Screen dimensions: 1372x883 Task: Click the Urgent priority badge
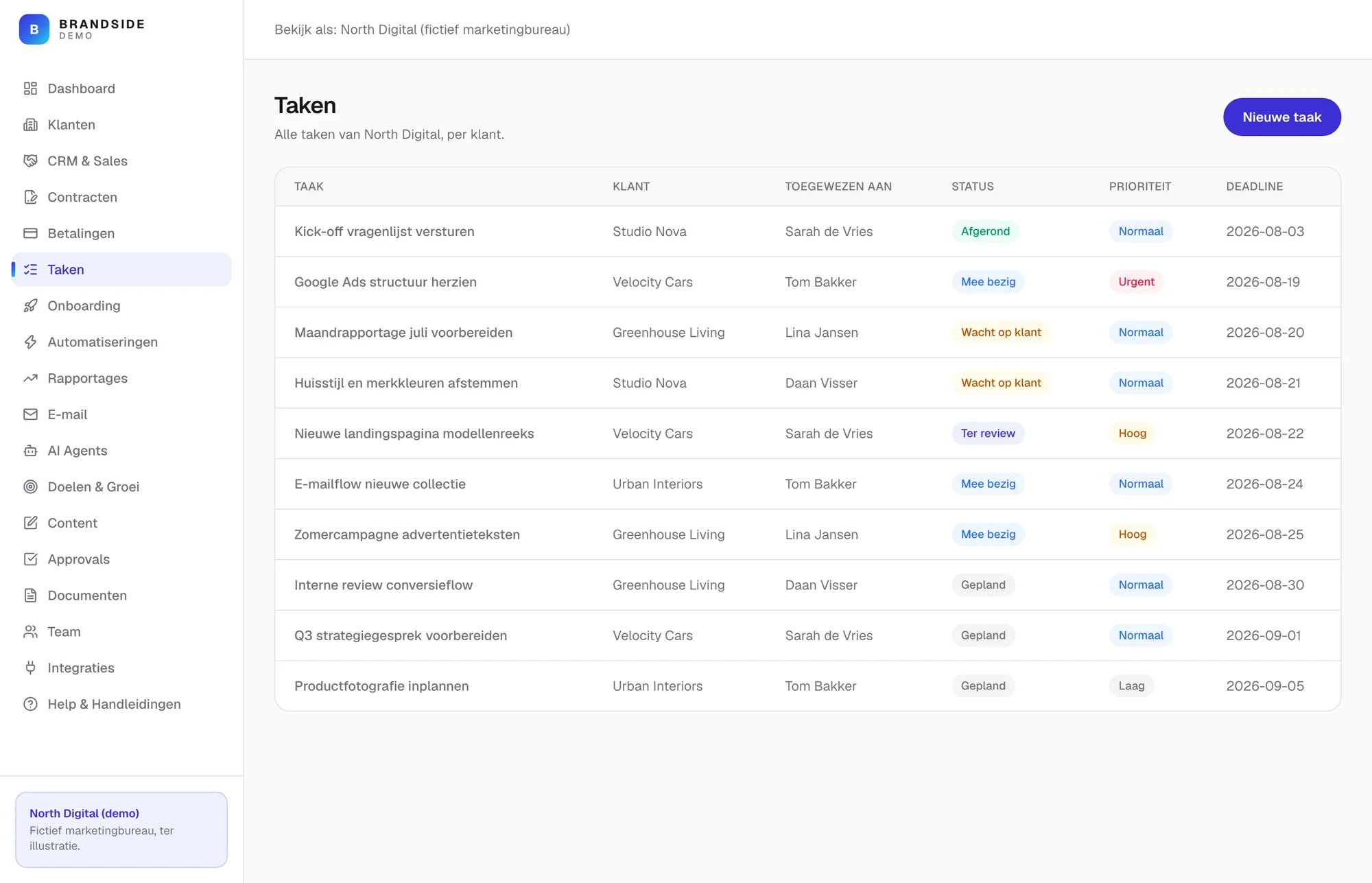[1136, 282]
